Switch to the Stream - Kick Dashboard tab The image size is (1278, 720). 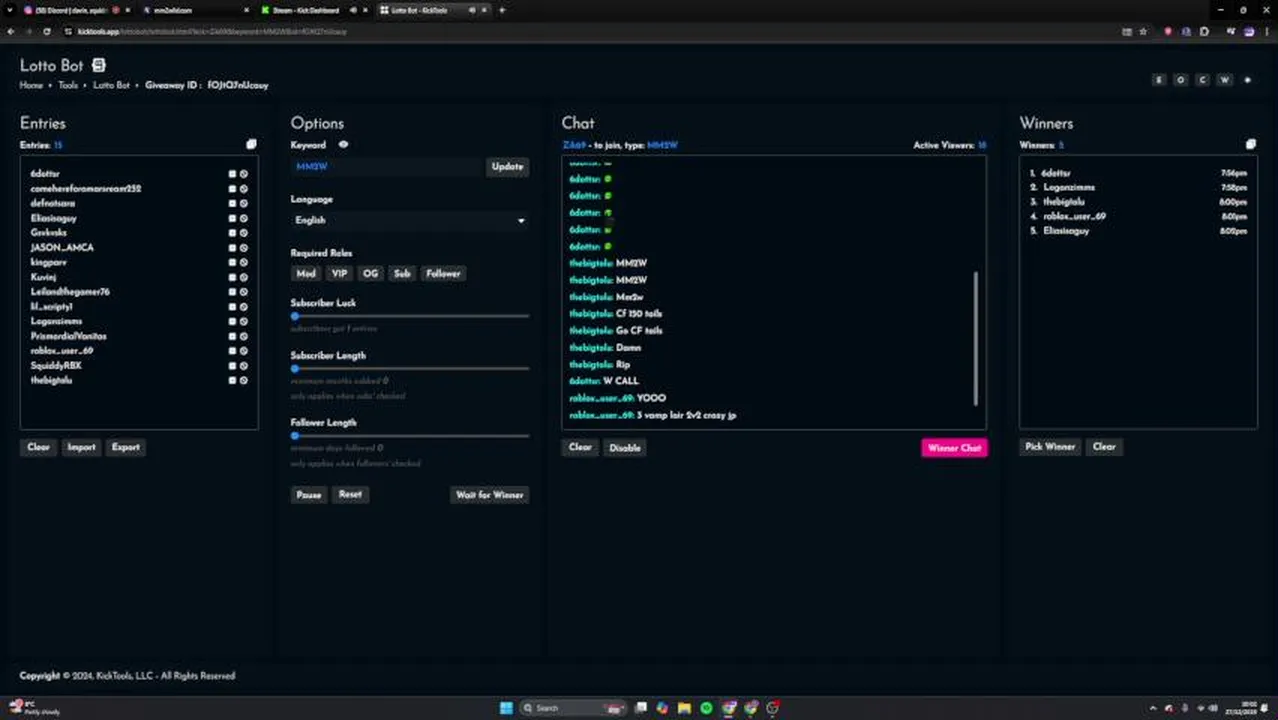coord(312,10)
